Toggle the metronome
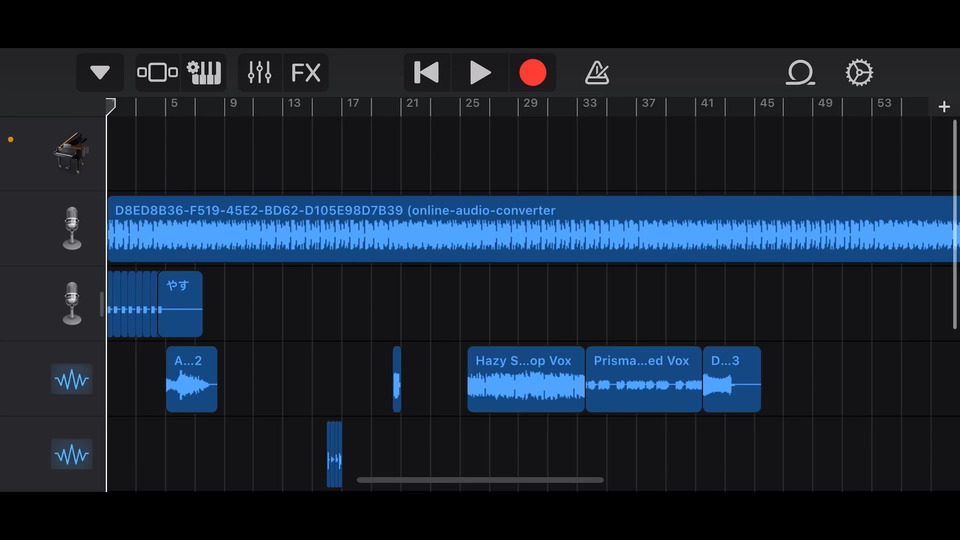Viewport: 960px width, 540px height. coord(597,73)
